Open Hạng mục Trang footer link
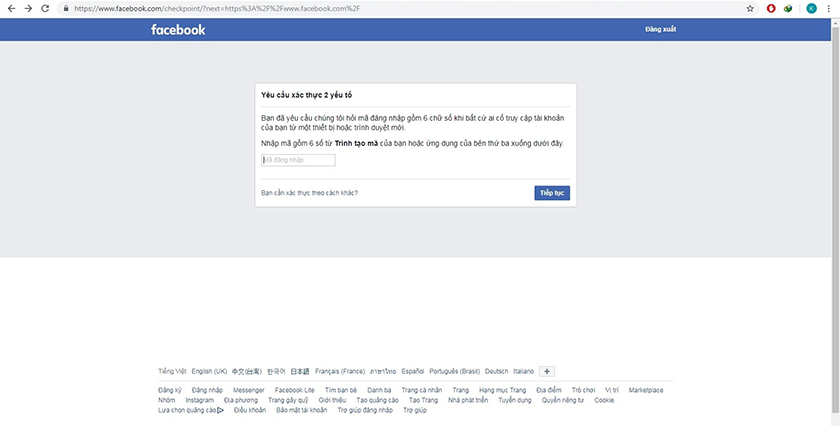 tap(502, 390)
